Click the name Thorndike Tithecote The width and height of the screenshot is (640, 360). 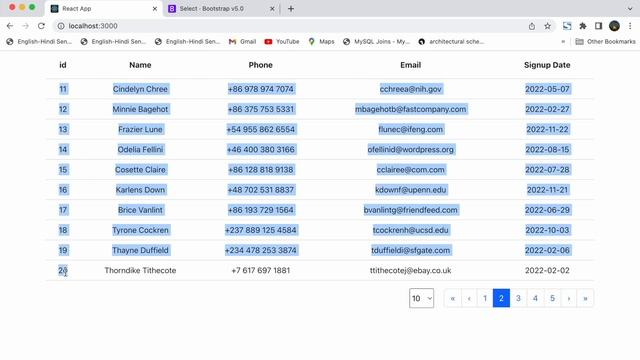pyautogui.click(x=140, y=270)
